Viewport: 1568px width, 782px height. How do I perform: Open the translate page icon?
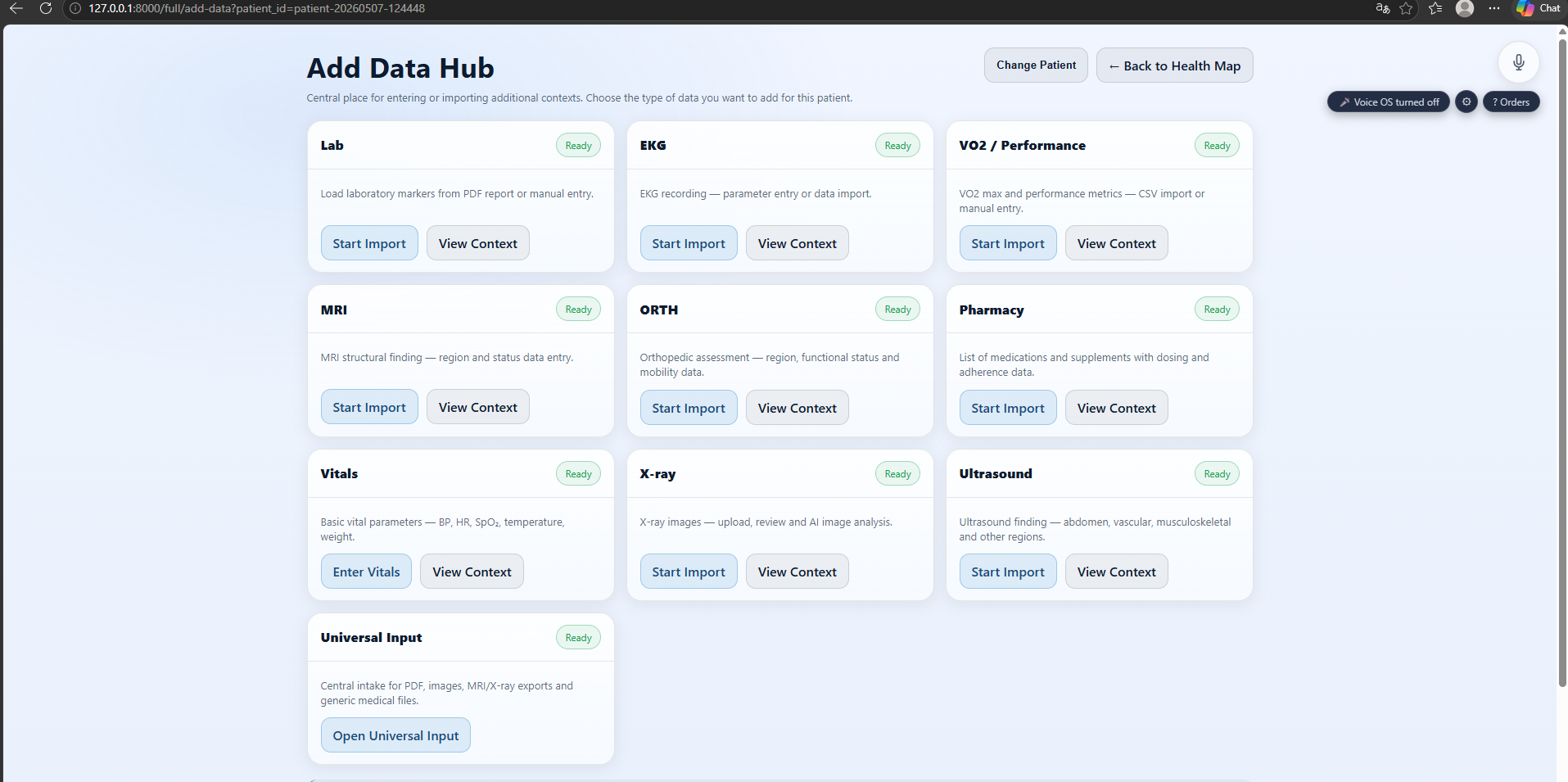pyautogui.click(x=1382, y=8)
